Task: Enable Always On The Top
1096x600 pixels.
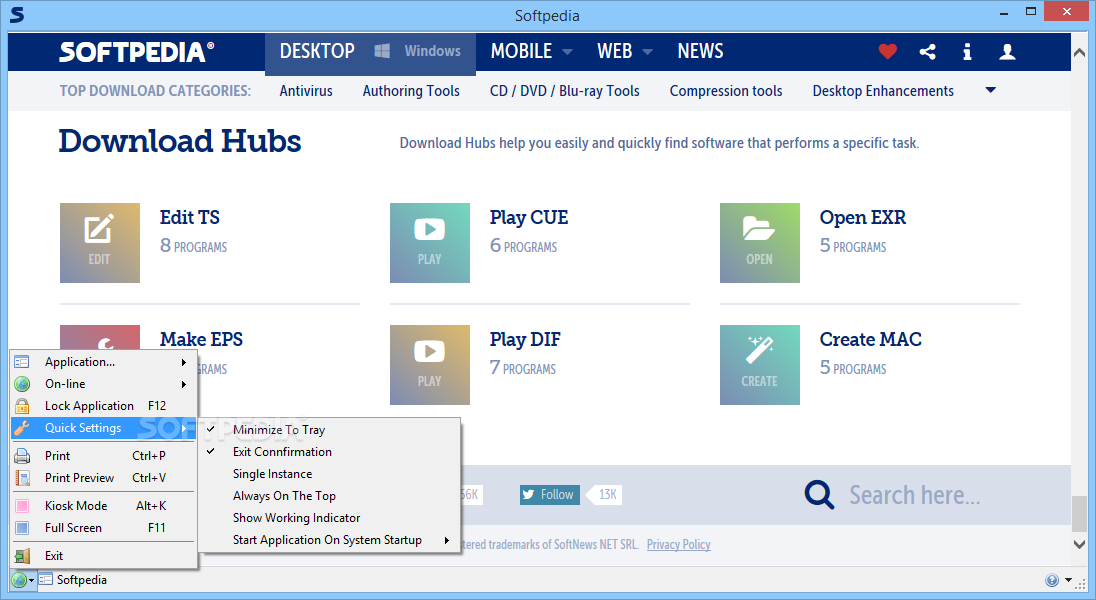Action: [284, 496]
